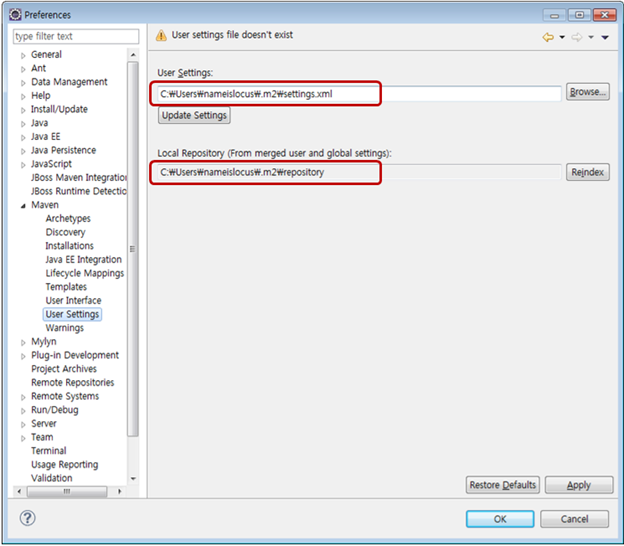The height and width of the screenshot is (546, 624).
Task: Click the Browse... button for User Settings
Action: (x=587, y=92)
